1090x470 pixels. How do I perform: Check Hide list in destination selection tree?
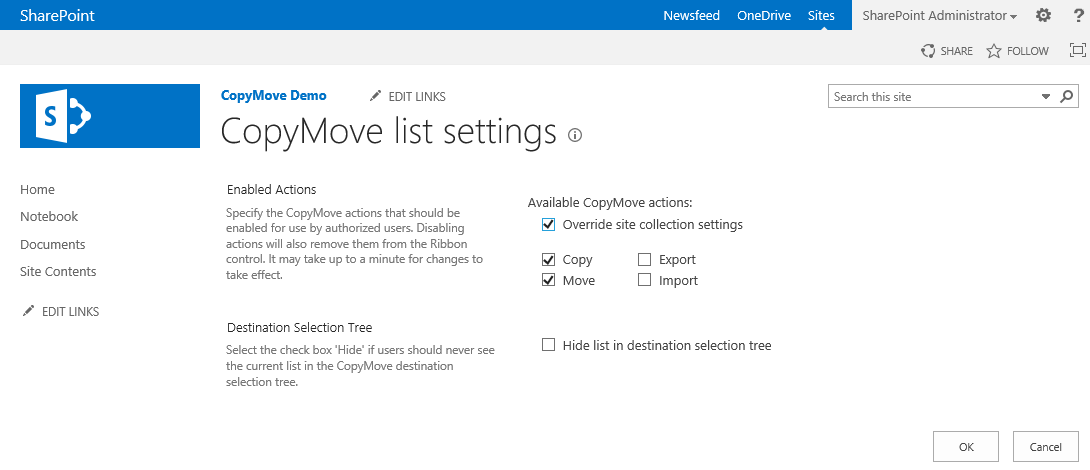pyautogui.click(x=548, y=345)
